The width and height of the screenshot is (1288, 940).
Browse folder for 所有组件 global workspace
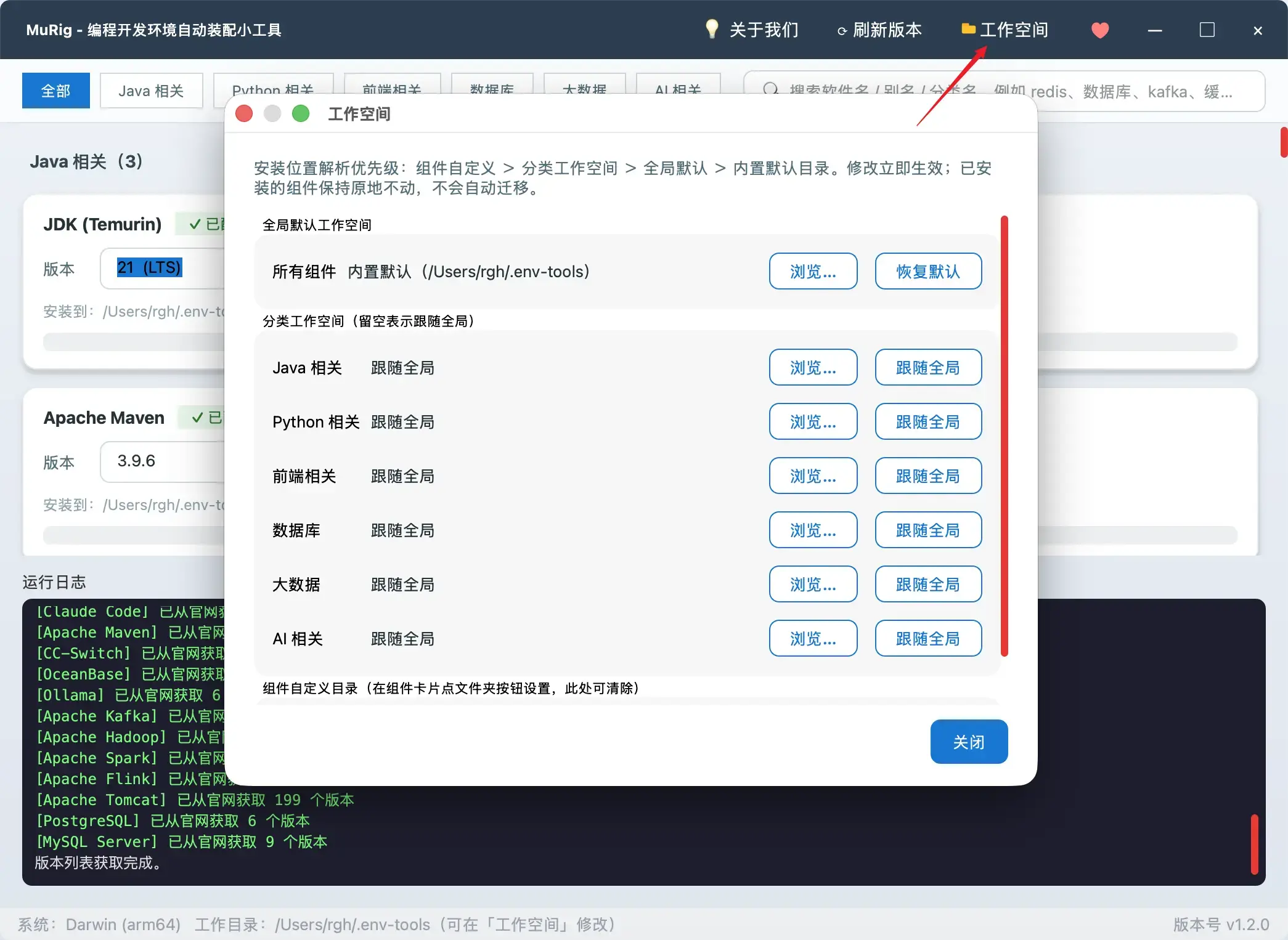click(813, 271)
